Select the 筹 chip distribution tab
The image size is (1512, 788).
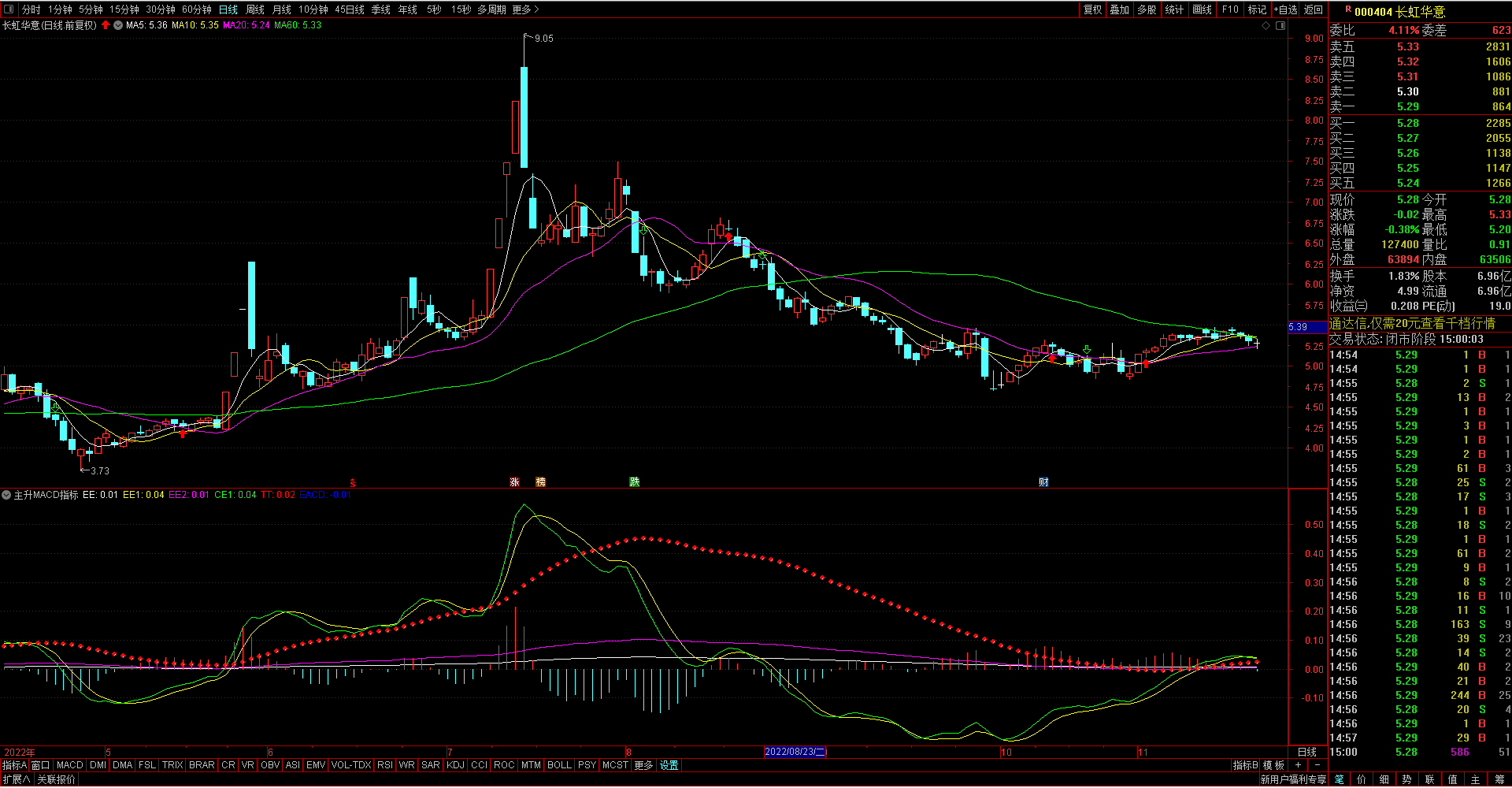click(1499, 779)
